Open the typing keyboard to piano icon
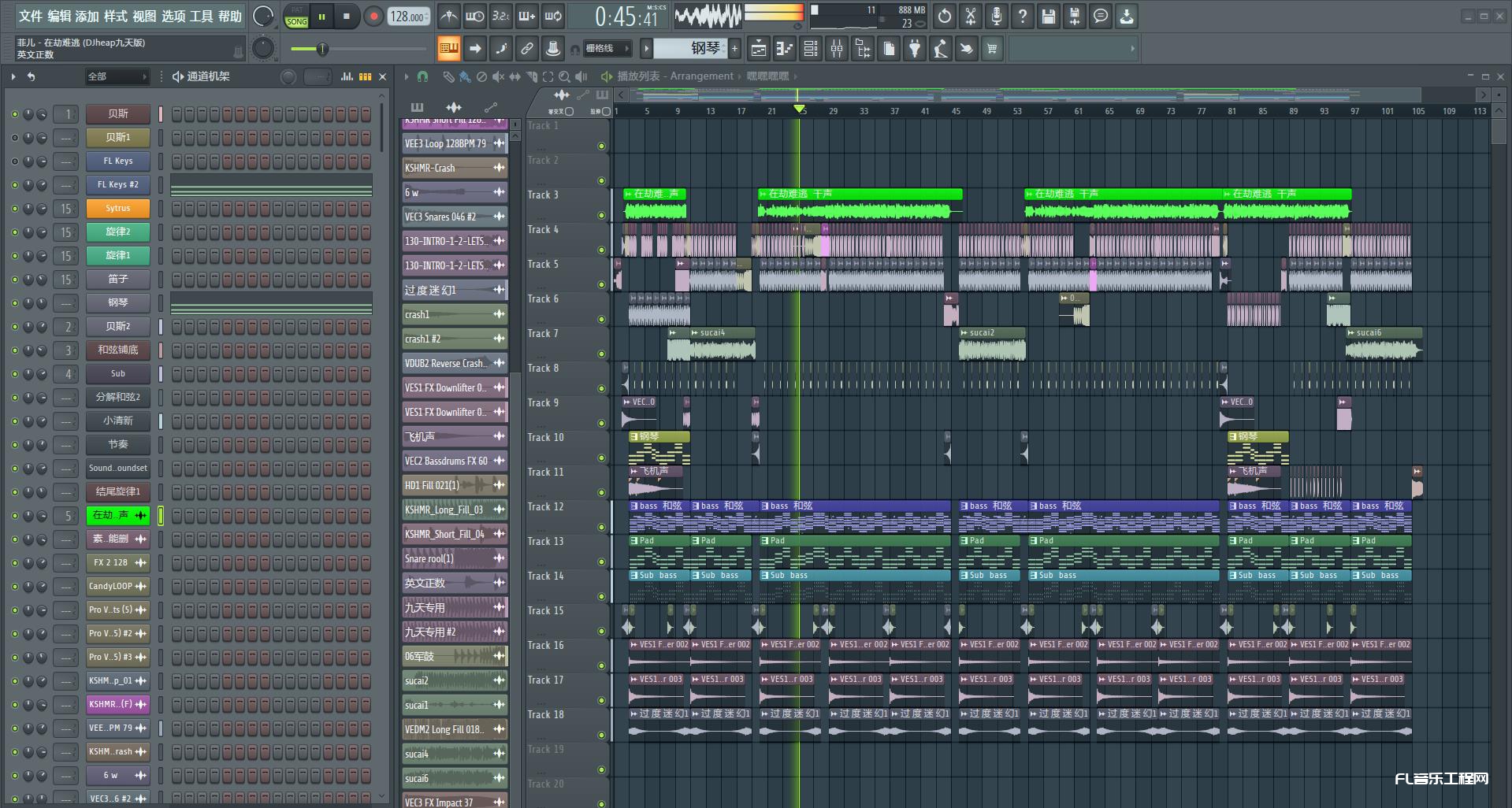 (448, 49)
